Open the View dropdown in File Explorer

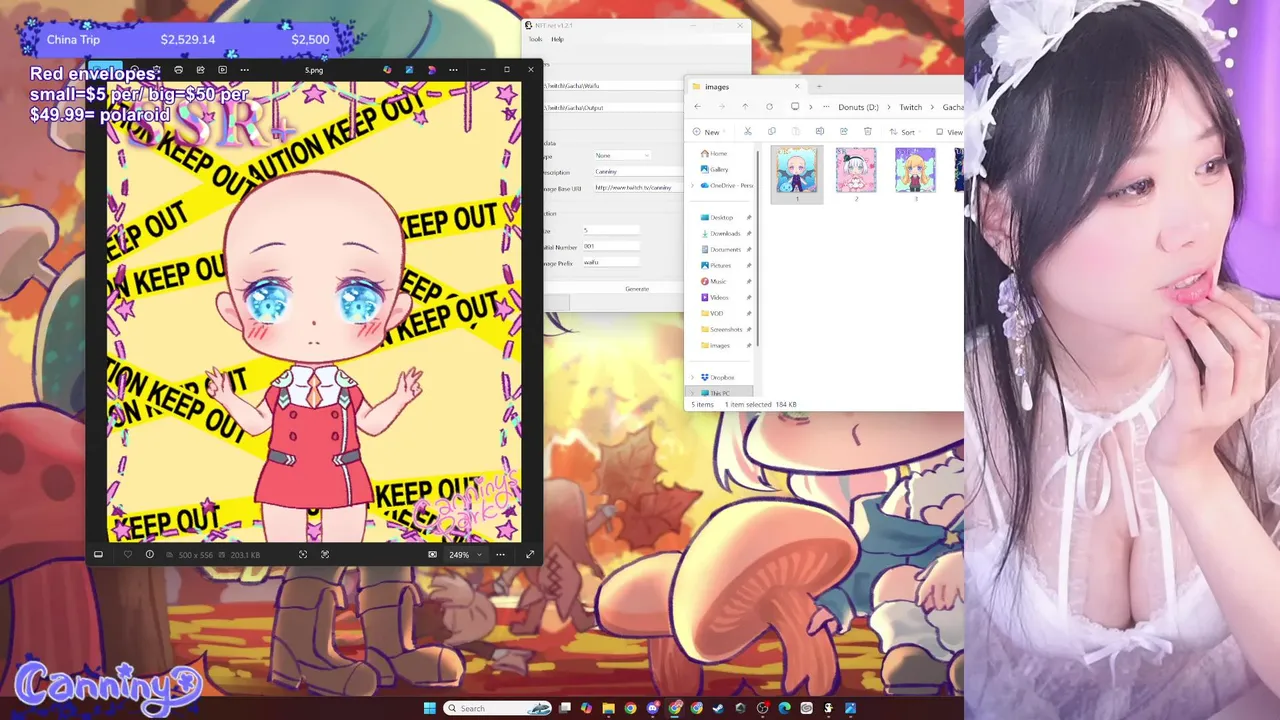(x=949, y=132)
